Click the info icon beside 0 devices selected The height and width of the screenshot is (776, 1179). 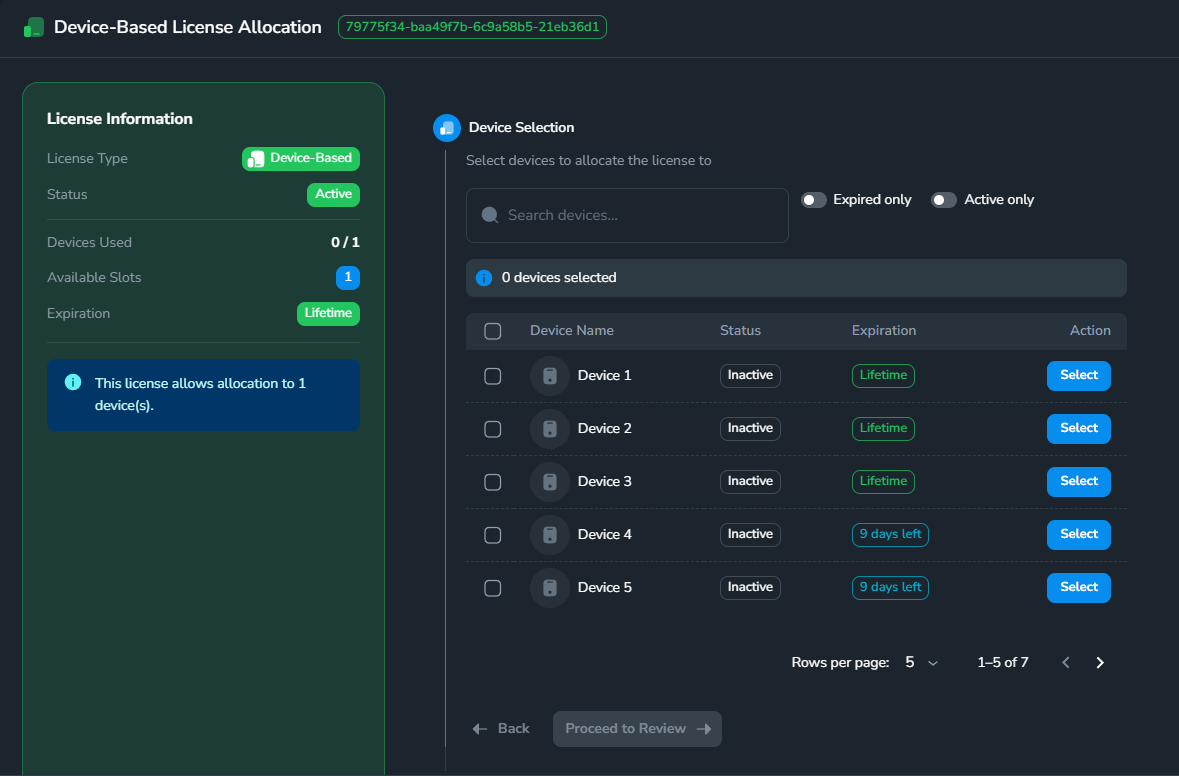484,278
